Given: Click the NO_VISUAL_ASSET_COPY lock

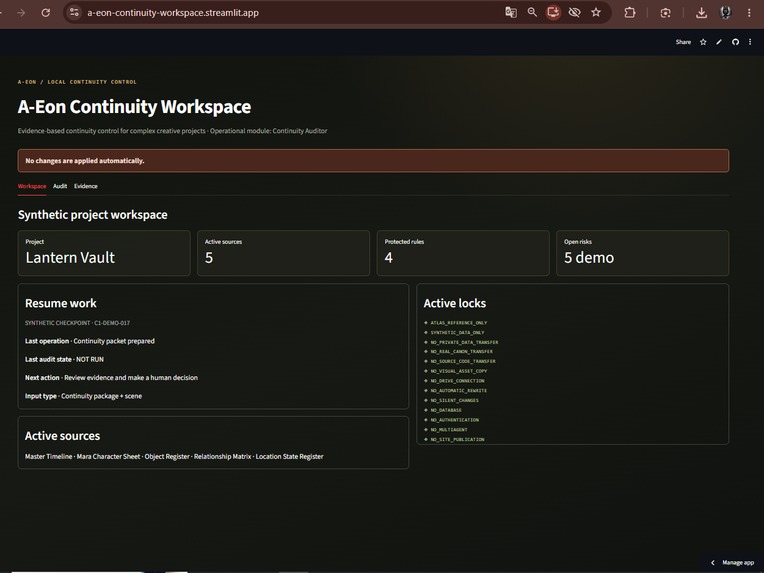Looking at the screenshot, I should [458, 371].
